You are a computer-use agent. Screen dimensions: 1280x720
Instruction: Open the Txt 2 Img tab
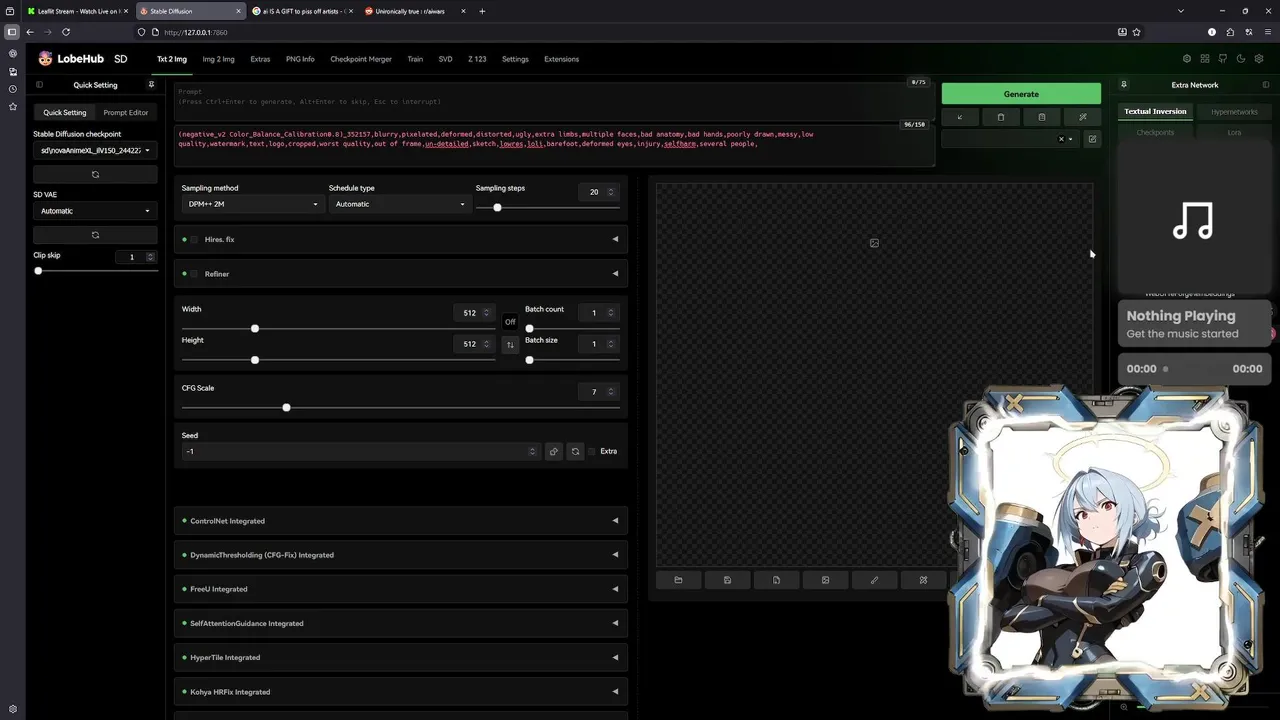tap(172, 59)
